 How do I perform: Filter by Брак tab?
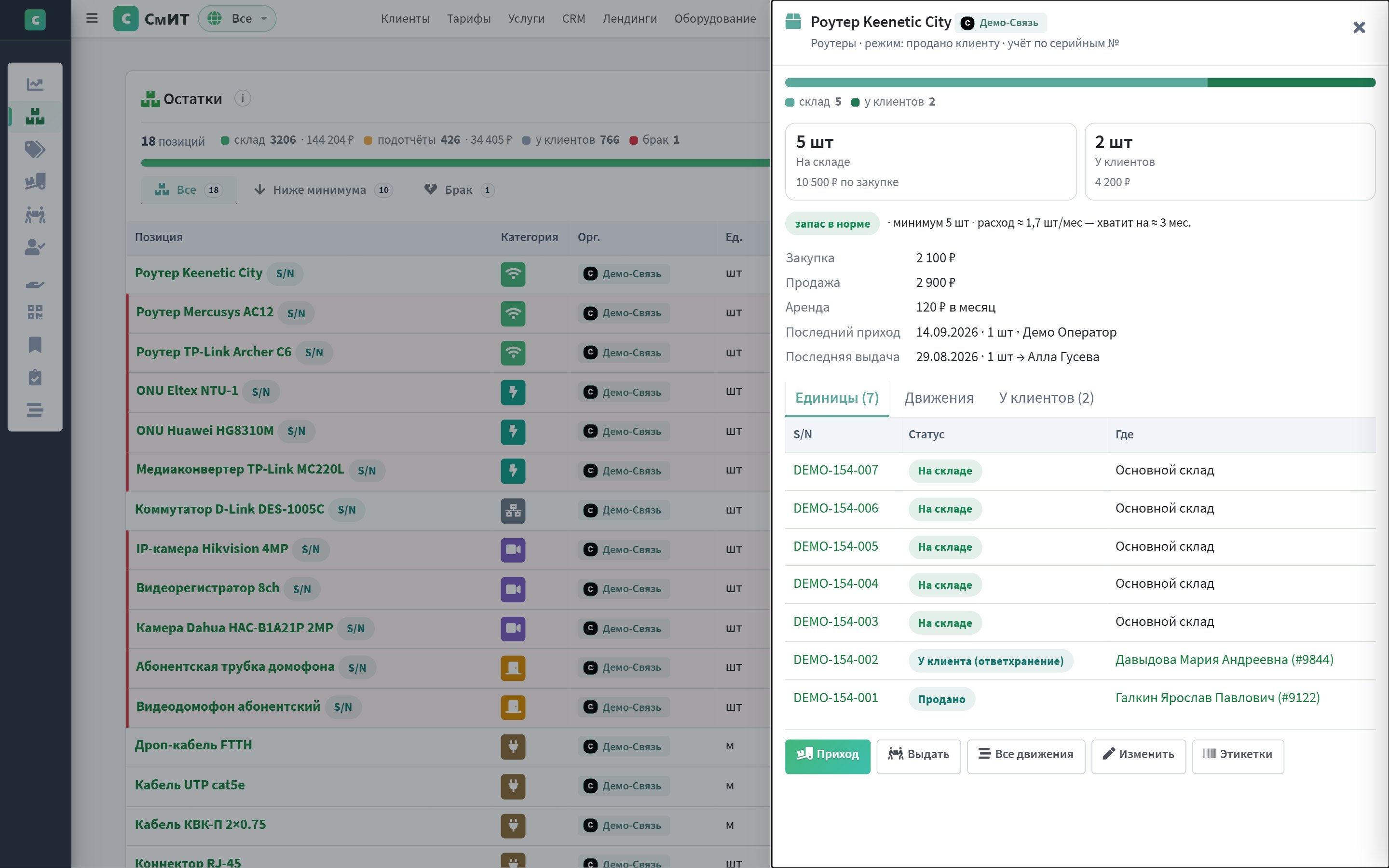pos(459,190)
